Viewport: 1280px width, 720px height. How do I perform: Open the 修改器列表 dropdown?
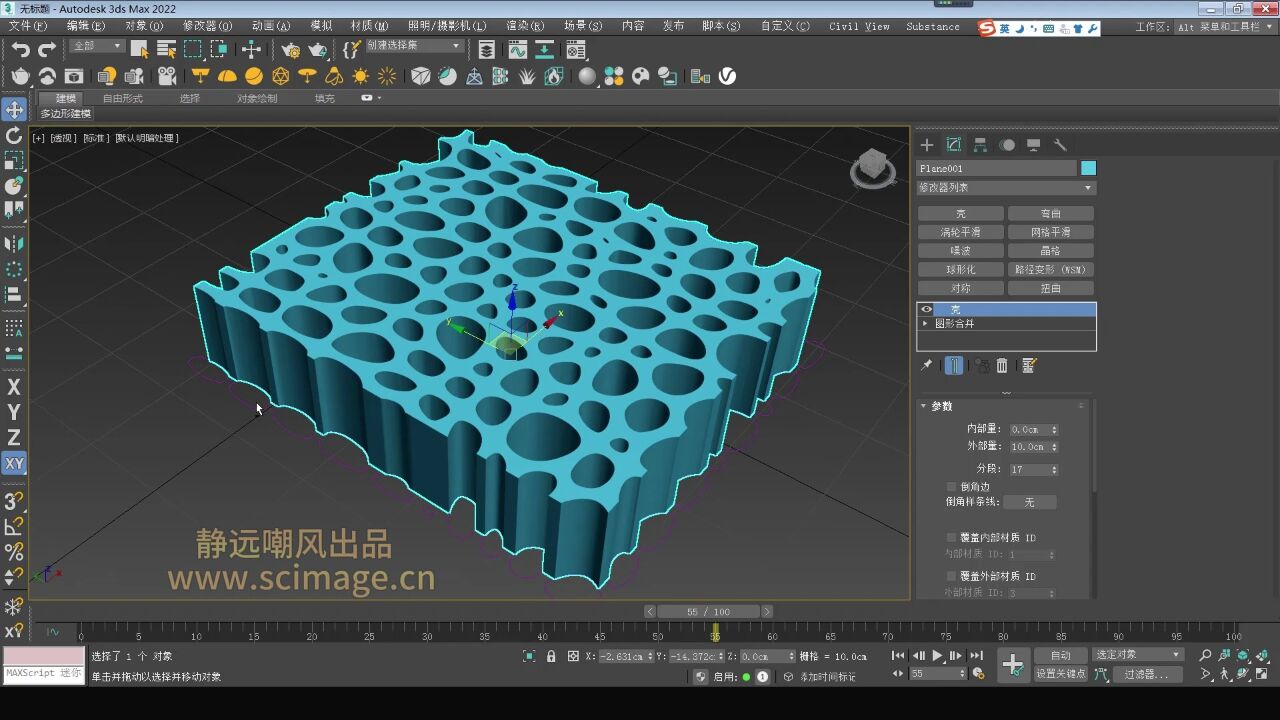tap(1005, 187)
